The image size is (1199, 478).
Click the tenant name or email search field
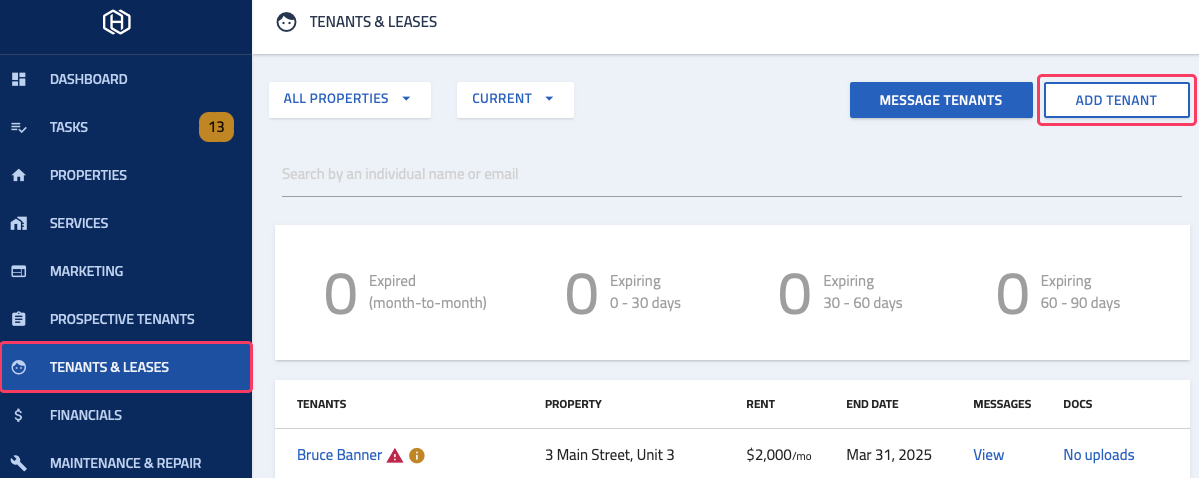[x=732, y=174]
